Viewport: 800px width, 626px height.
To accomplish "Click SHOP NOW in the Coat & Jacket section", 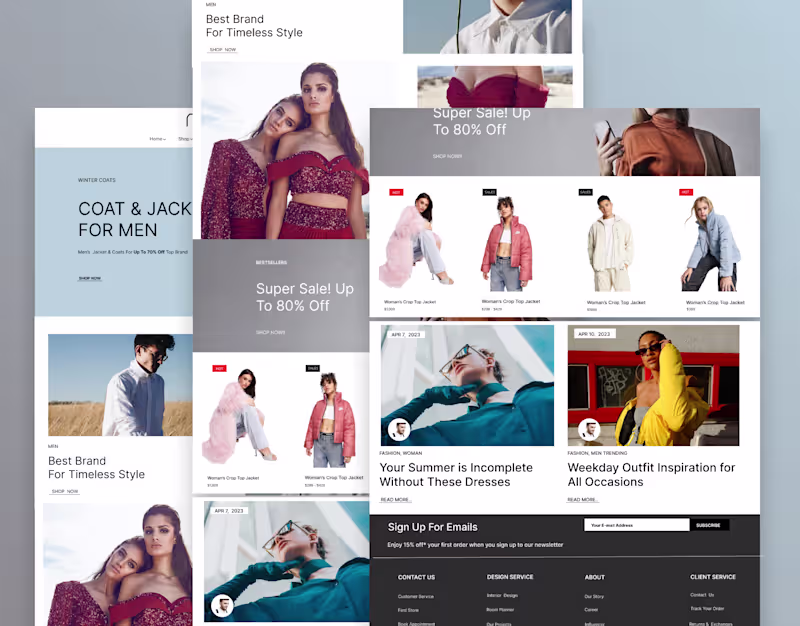I will pos(90,278).
